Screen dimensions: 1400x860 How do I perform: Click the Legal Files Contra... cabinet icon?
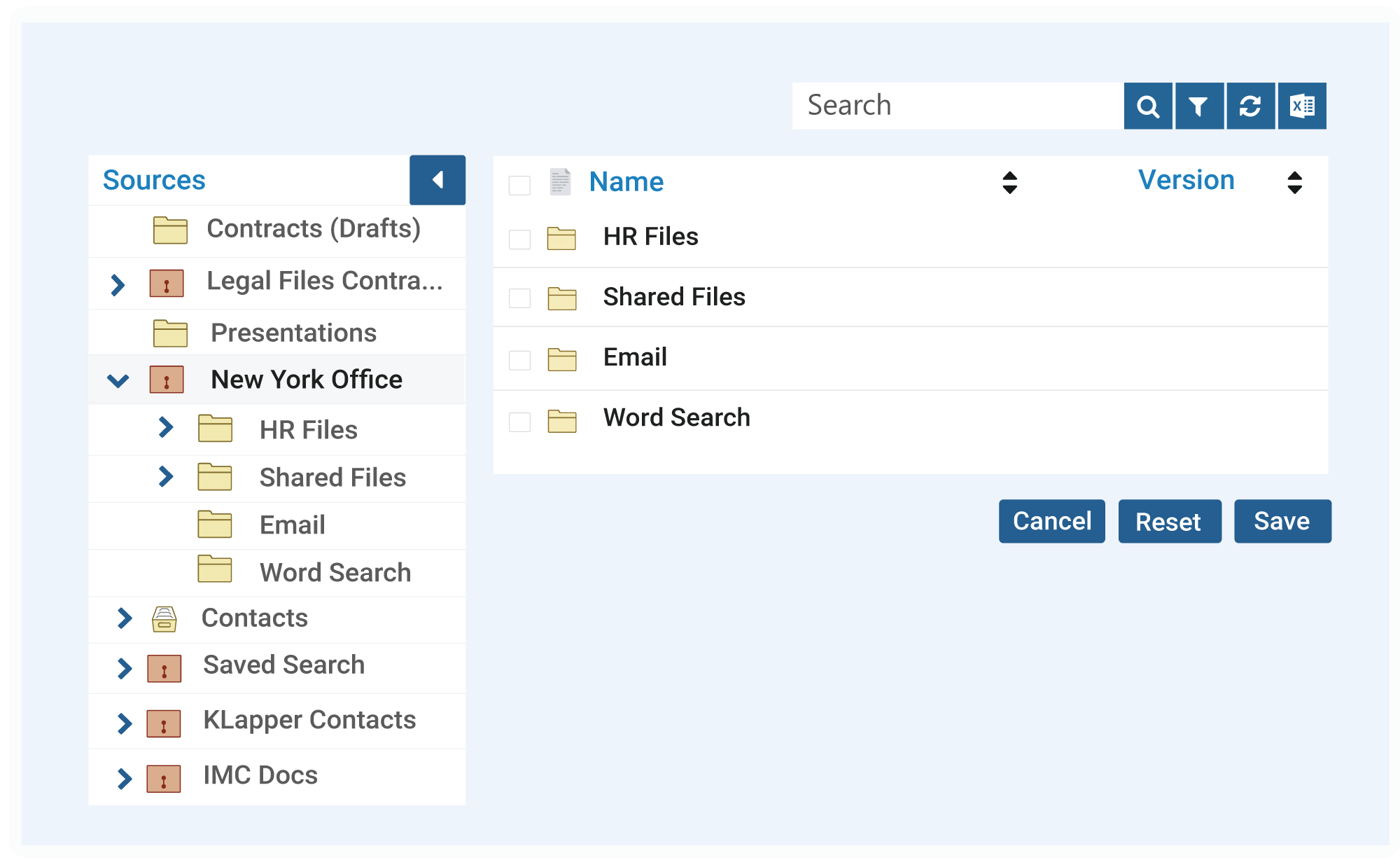pos(167,283)
